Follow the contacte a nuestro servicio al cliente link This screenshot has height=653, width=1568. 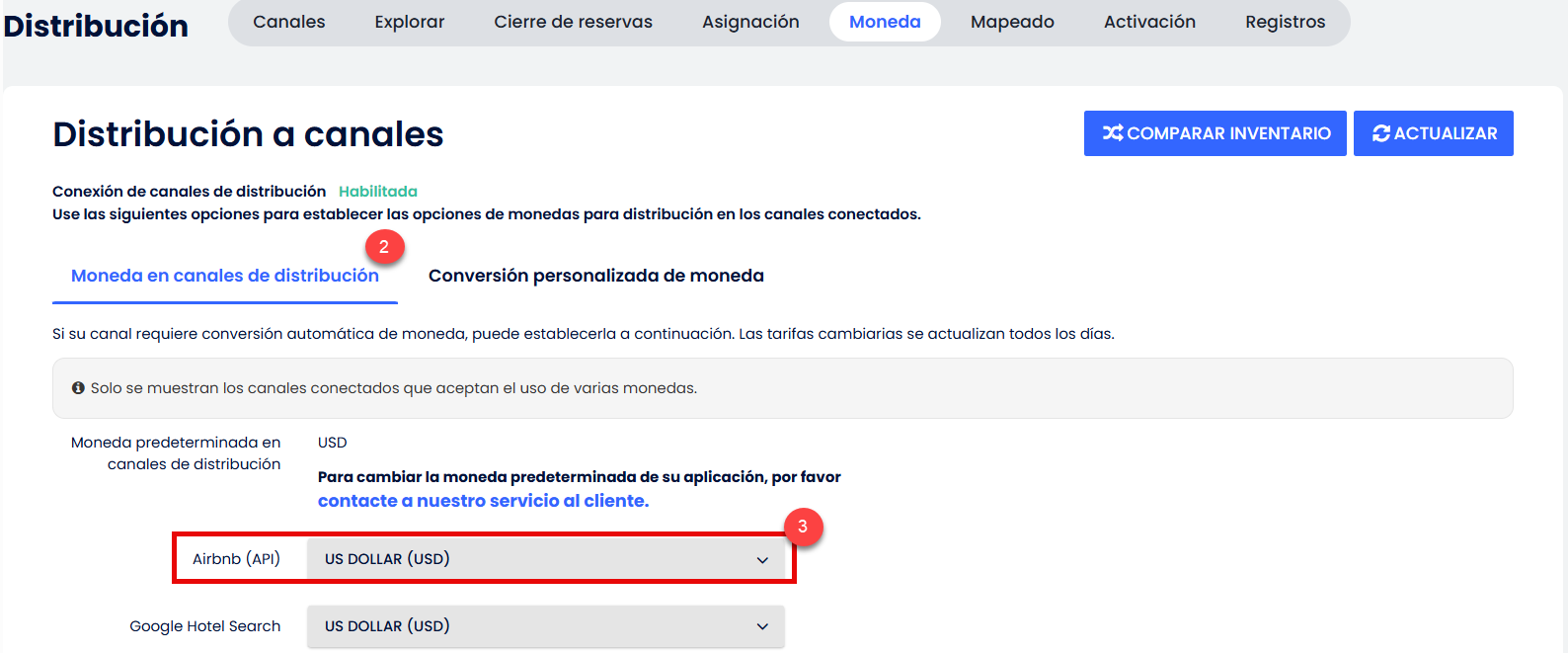point(483,501)
